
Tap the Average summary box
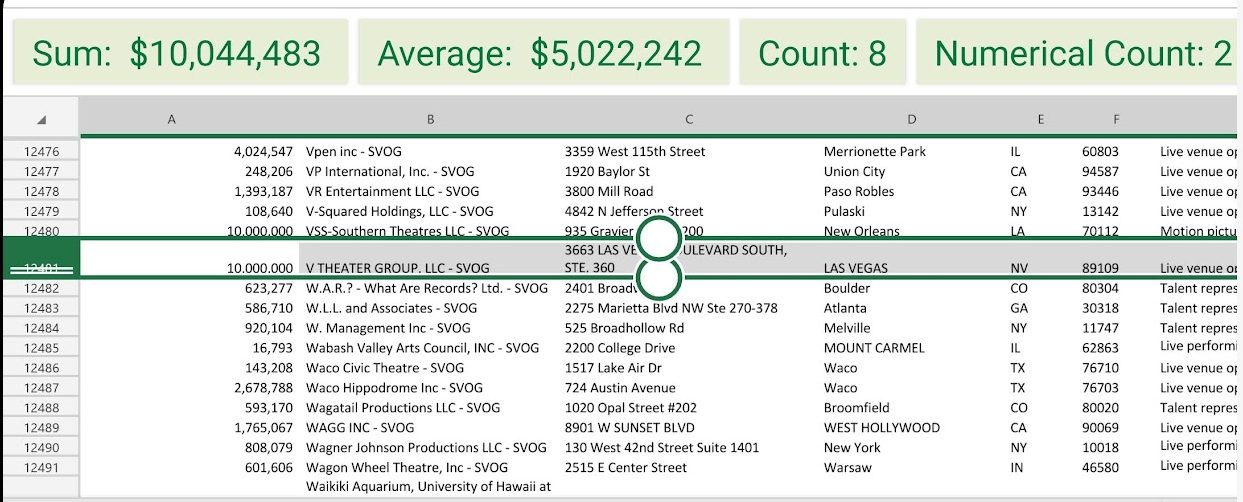coord(540,53)
